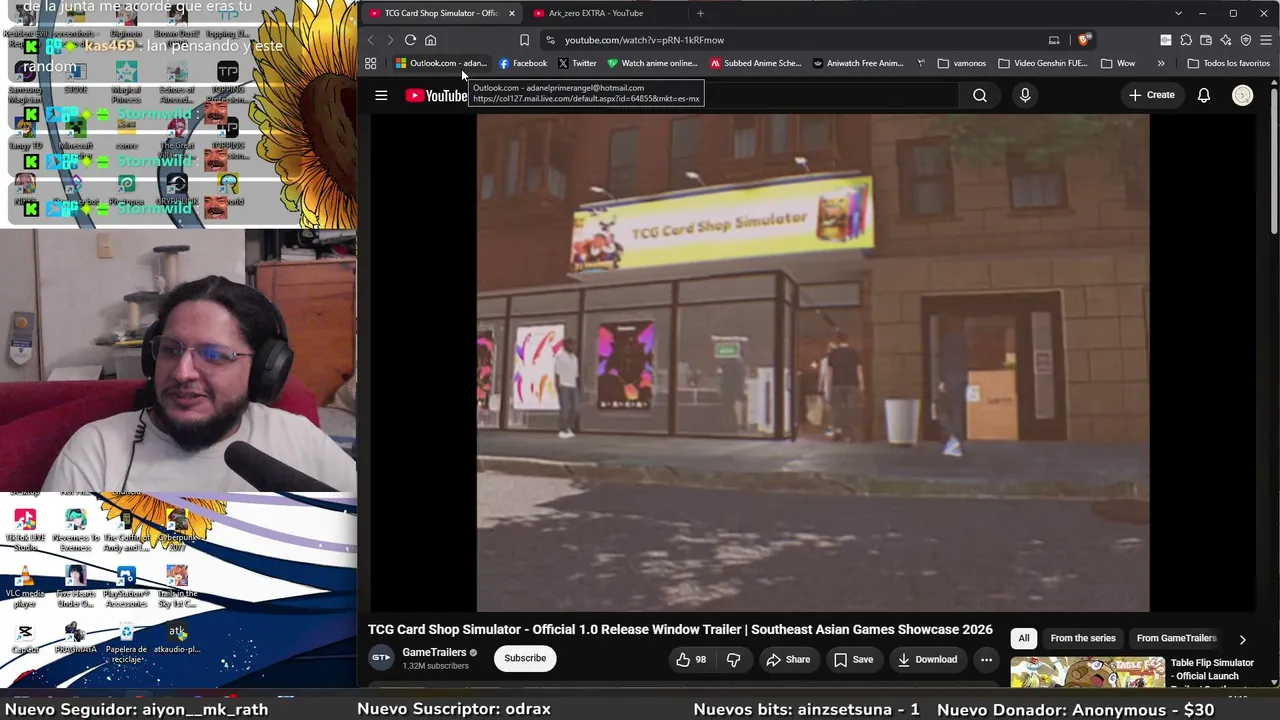
Task: Open the Brave VPN shield icon
Action: pyautogui.click(x=1246, y=40)
